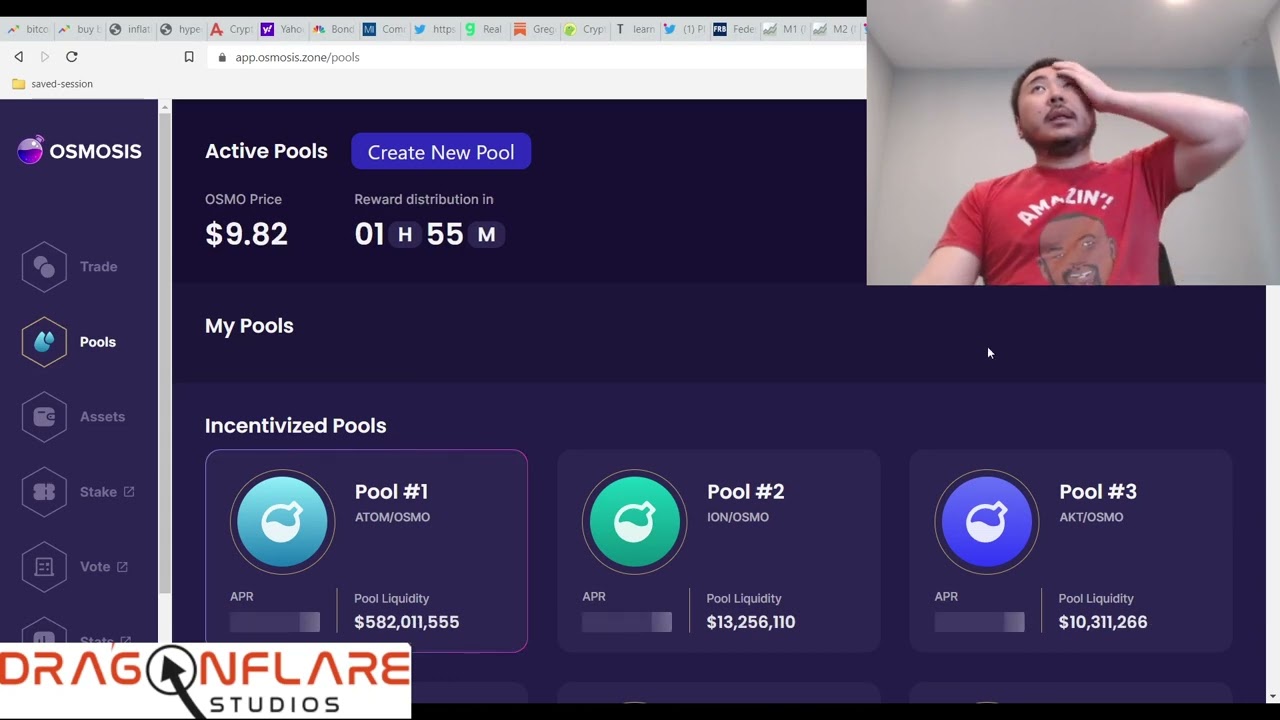1280x720 pixels.
Task: Select the Pools sidebar label
Action: coord(98,342)
